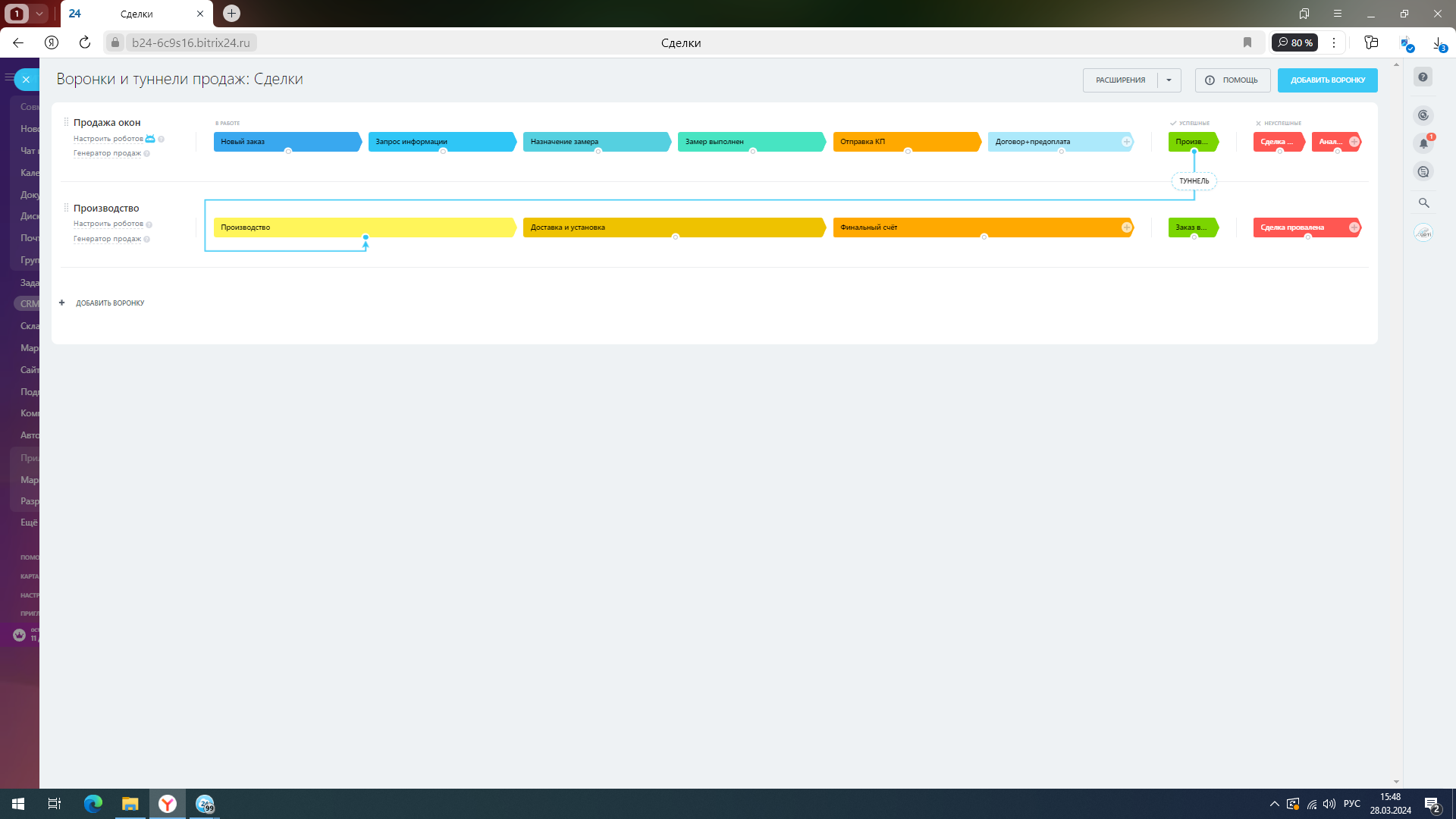Click plus icon on Финальный счёт stage

click(x=1127, y=227)
